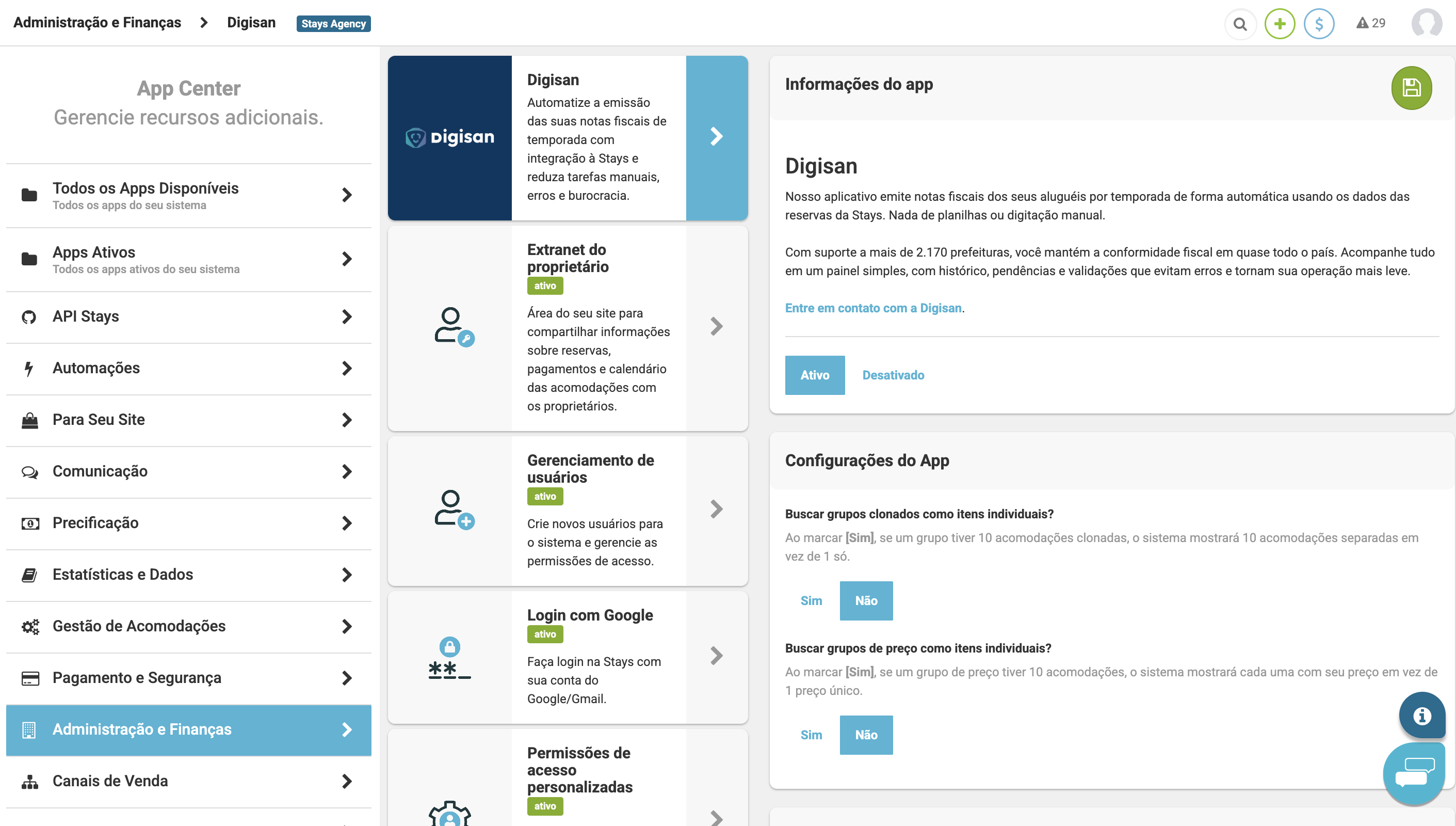Click Entre em contato com a Digisan link
The width and height of the screenshot is (1456, 826).
tap(873, 308)
